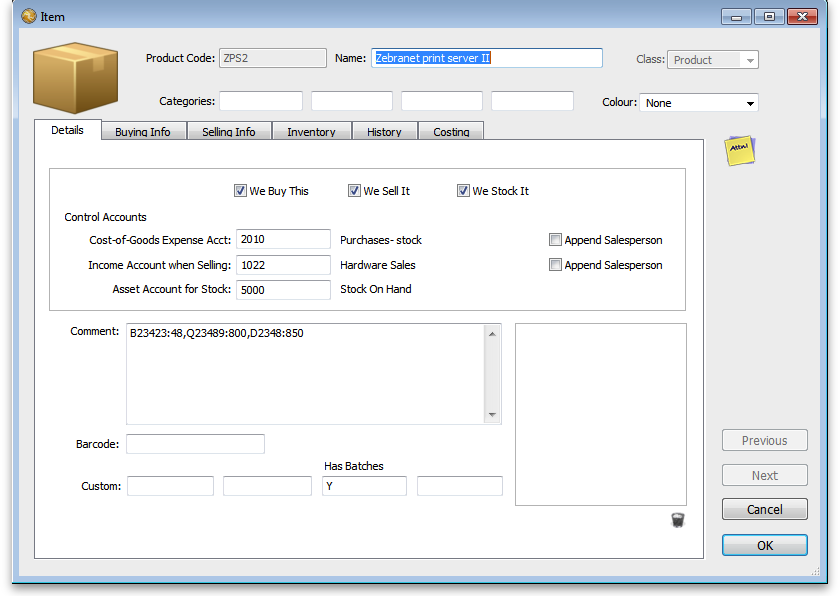The height and width of the screenshot is (596, 840).
Task: Click Asset Account for Stock field 5000
Action: 283,290
